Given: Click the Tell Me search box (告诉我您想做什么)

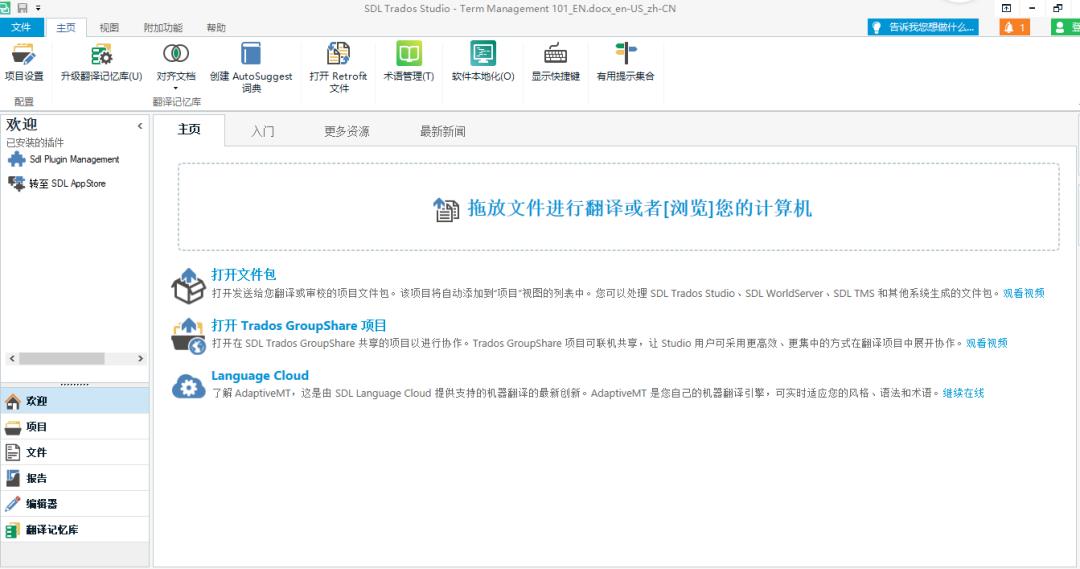Looking at the screenshot, I should pos(923,27).
